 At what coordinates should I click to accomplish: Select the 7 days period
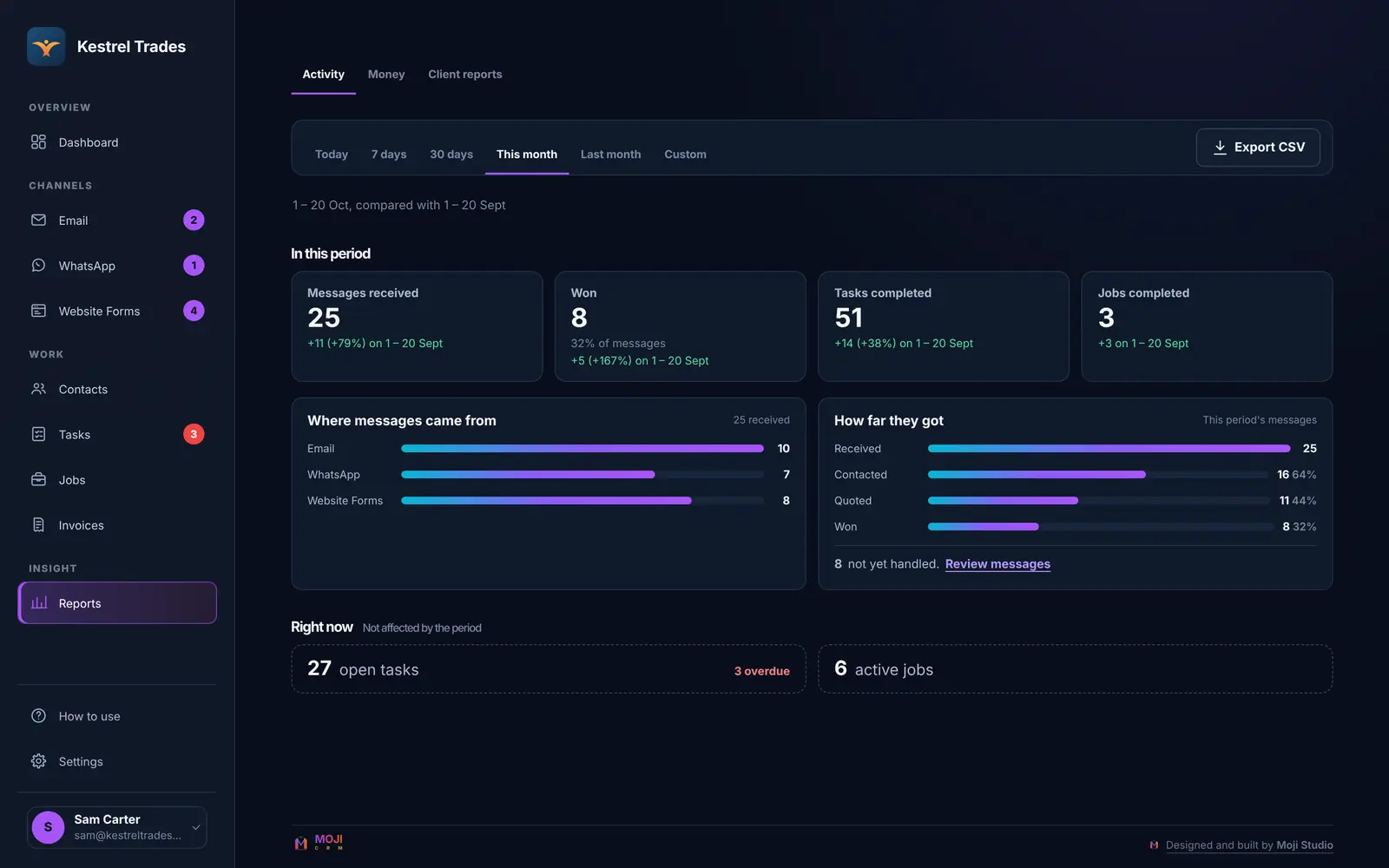click(x=389, y=155)
